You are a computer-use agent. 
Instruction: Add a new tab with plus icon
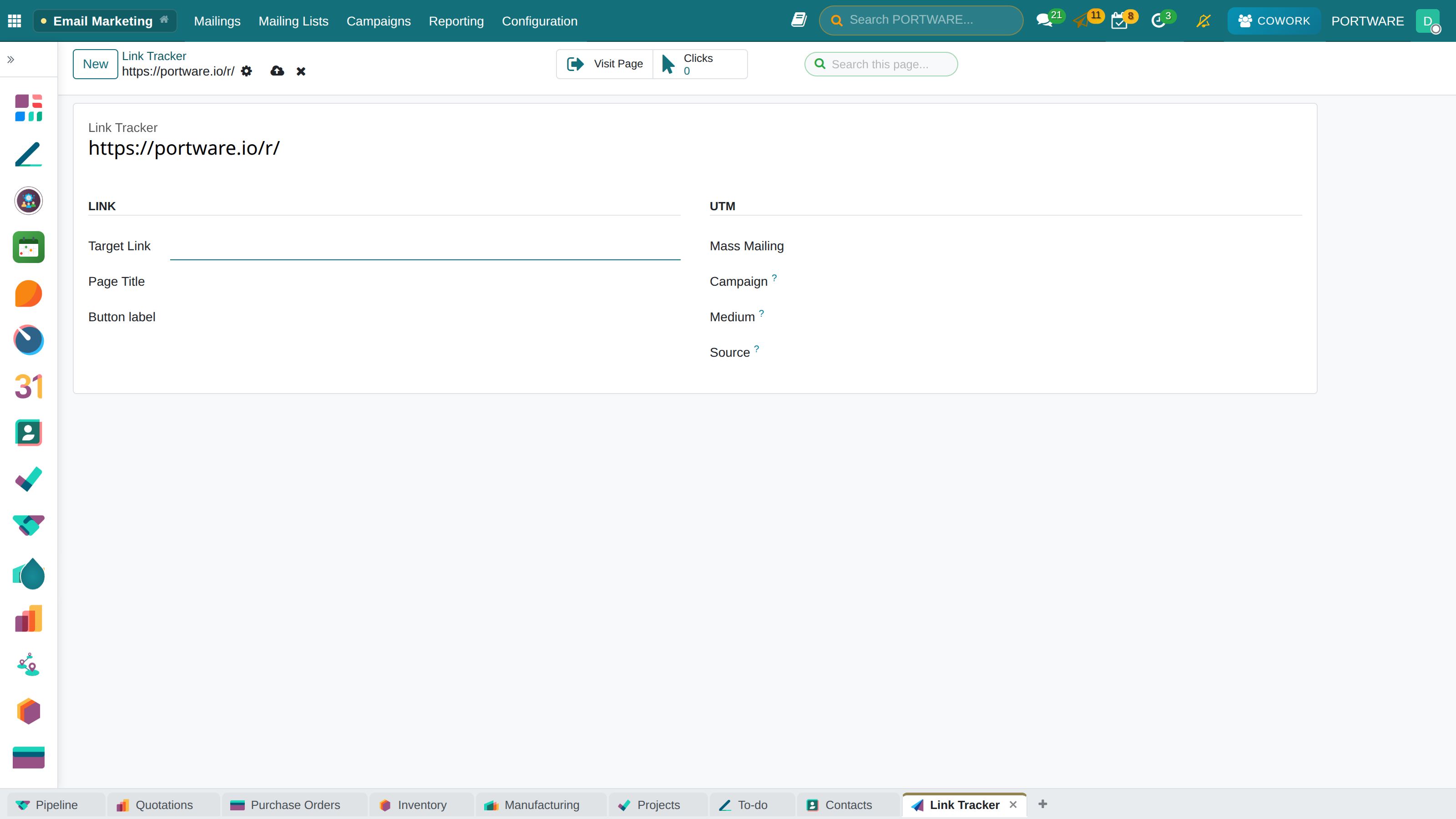1043,804
